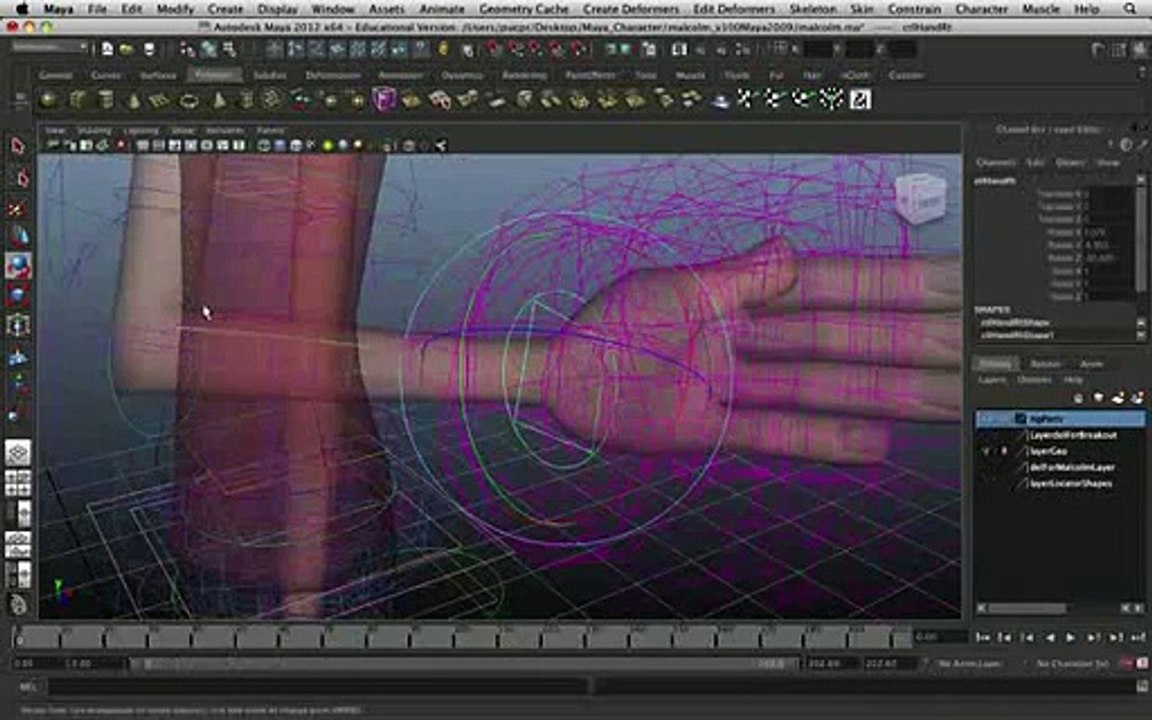Open the Create Deformers menu
1152x720 pixels.
tap(631, 9)
